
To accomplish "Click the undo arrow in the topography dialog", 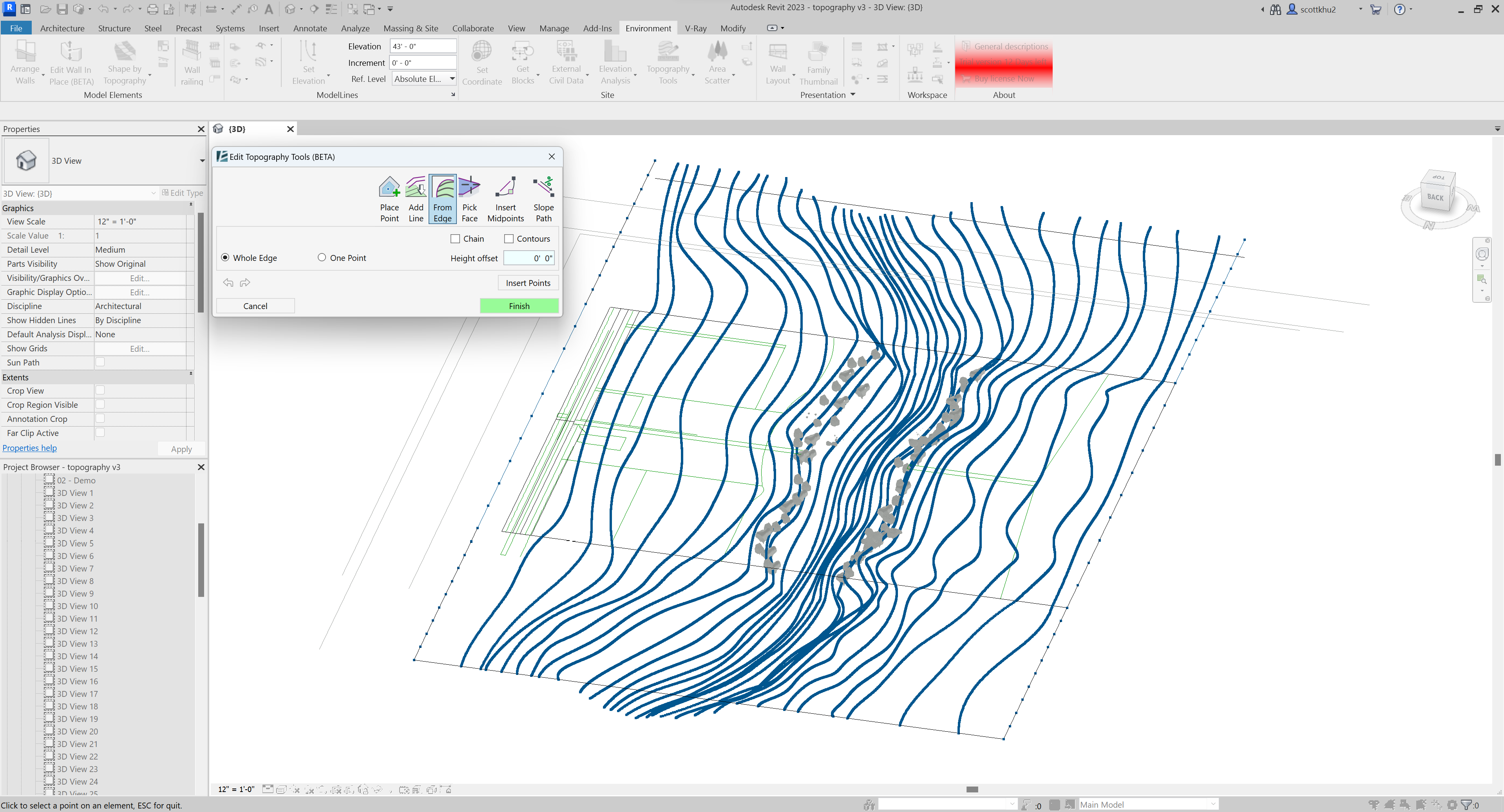I will coord(228,282).
